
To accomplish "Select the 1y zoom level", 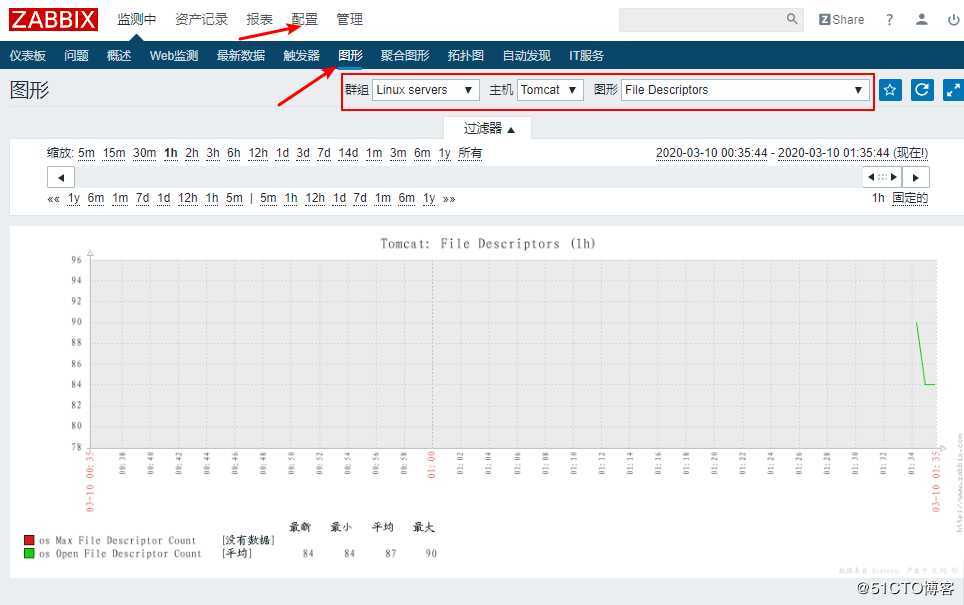I will click(x=444, y=152).
